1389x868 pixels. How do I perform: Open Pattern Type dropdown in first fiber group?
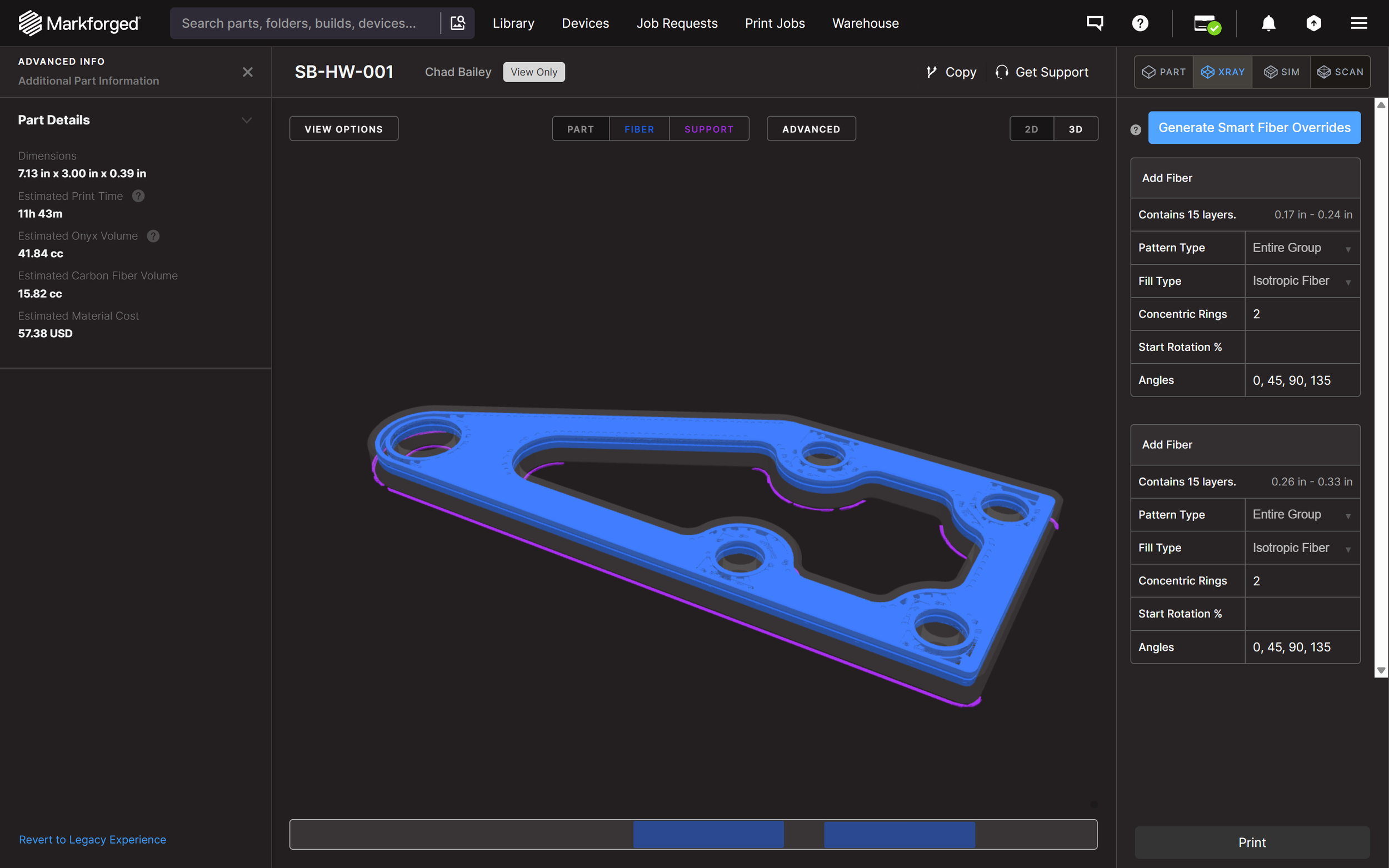1302,248
